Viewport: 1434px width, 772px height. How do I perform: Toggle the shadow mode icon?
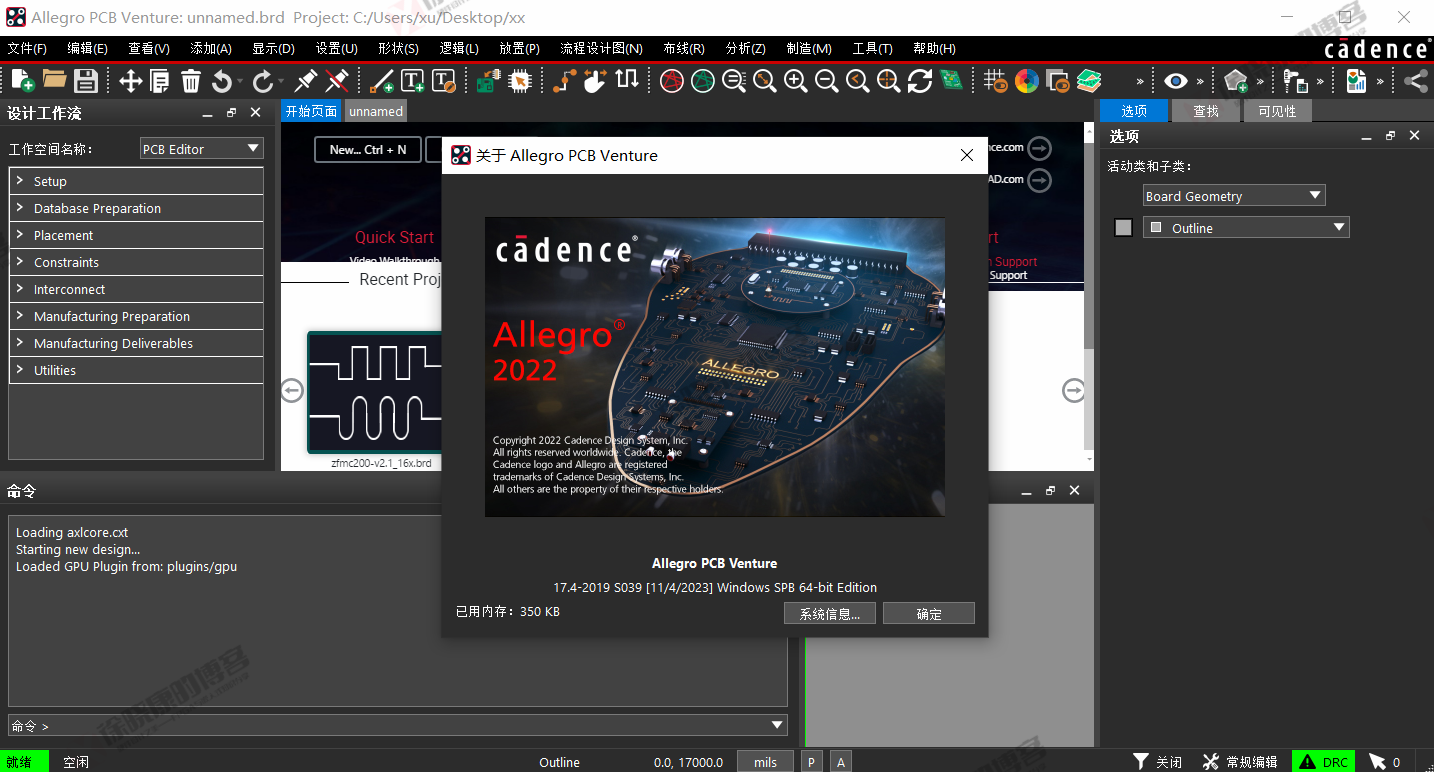click(x=1058, y=81)
